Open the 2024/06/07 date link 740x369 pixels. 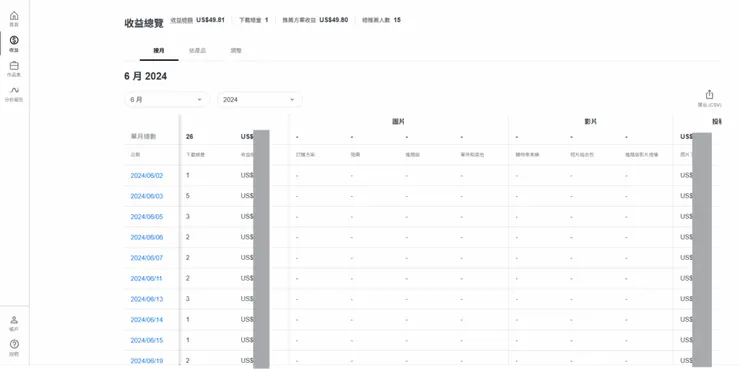tap(147, 258)
